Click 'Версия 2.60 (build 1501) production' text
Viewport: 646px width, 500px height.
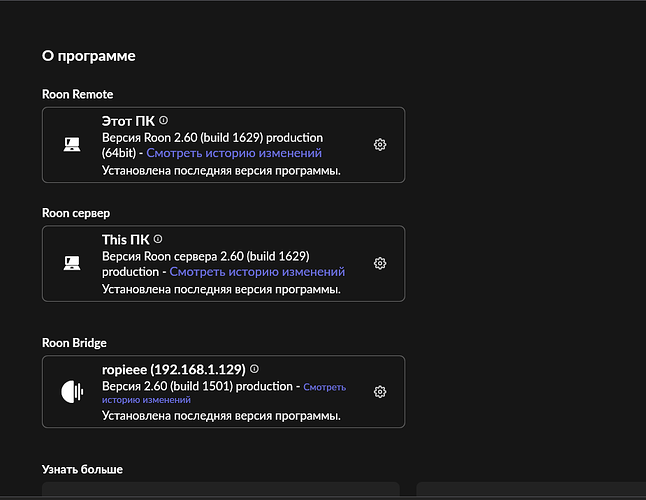coord(197,386)
